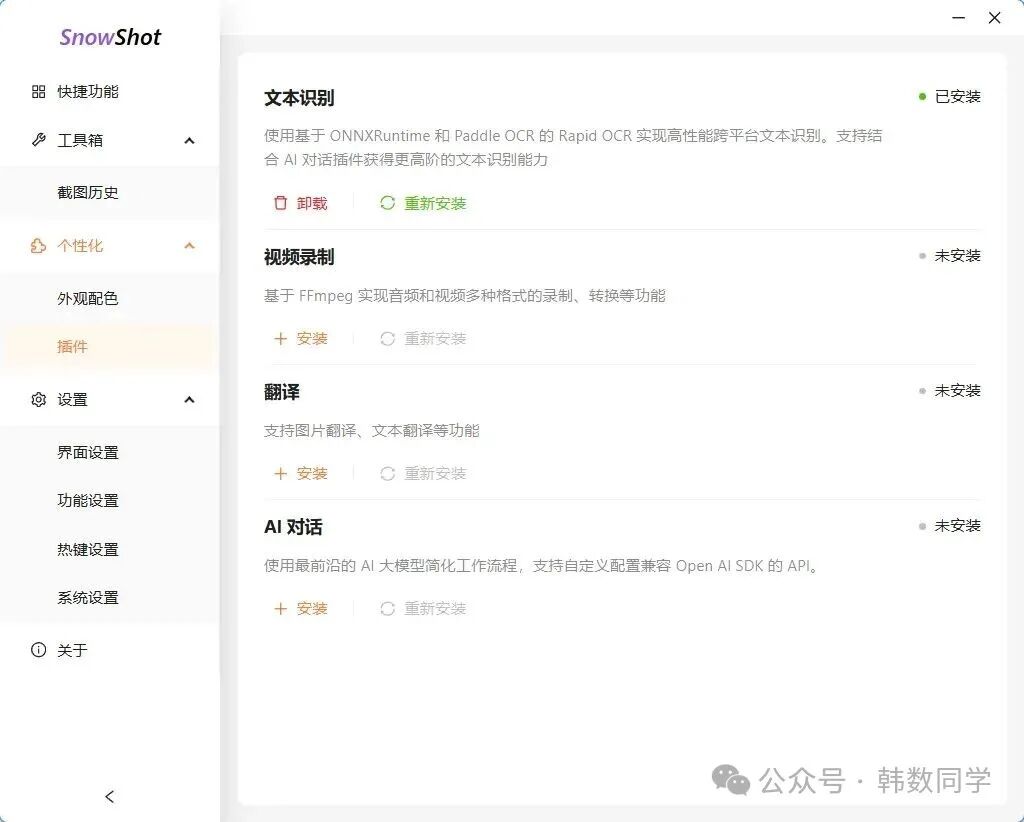Click the 个性化 puzzle piece icon

[39, 246]
